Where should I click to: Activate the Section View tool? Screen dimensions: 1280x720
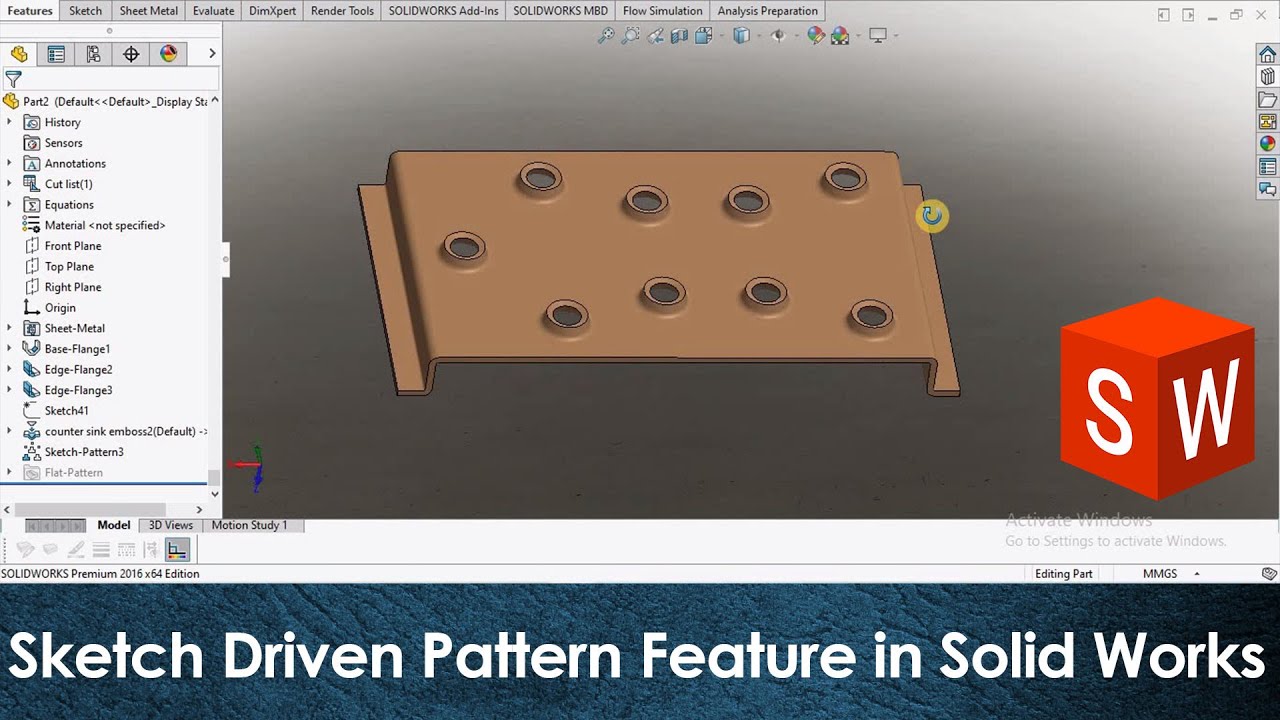[x=679, y=36]
